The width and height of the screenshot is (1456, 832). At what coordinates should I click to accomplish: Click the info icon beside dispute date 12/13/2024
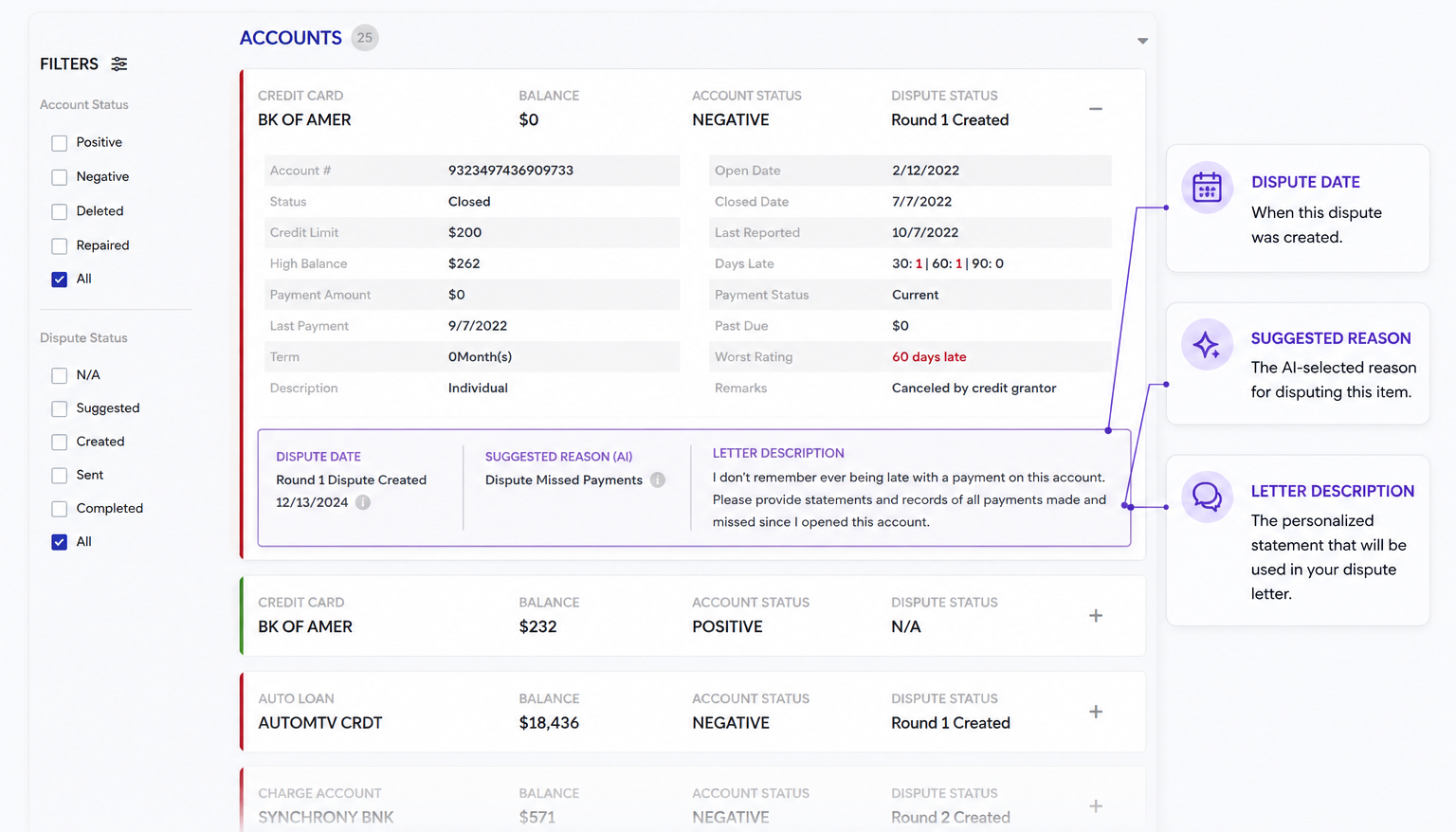[363, 502]
